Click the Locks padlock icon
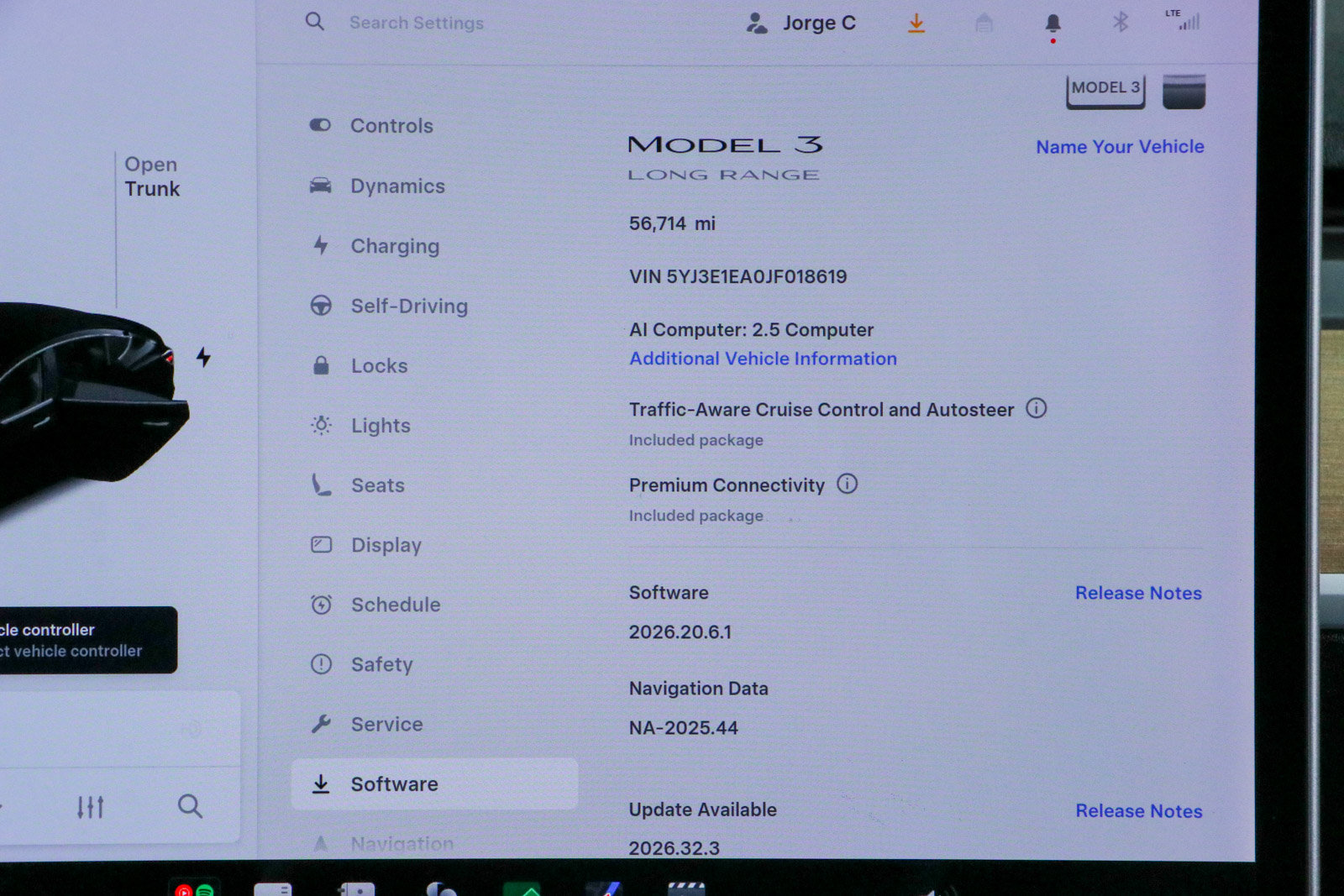 [x=321, y=365]
